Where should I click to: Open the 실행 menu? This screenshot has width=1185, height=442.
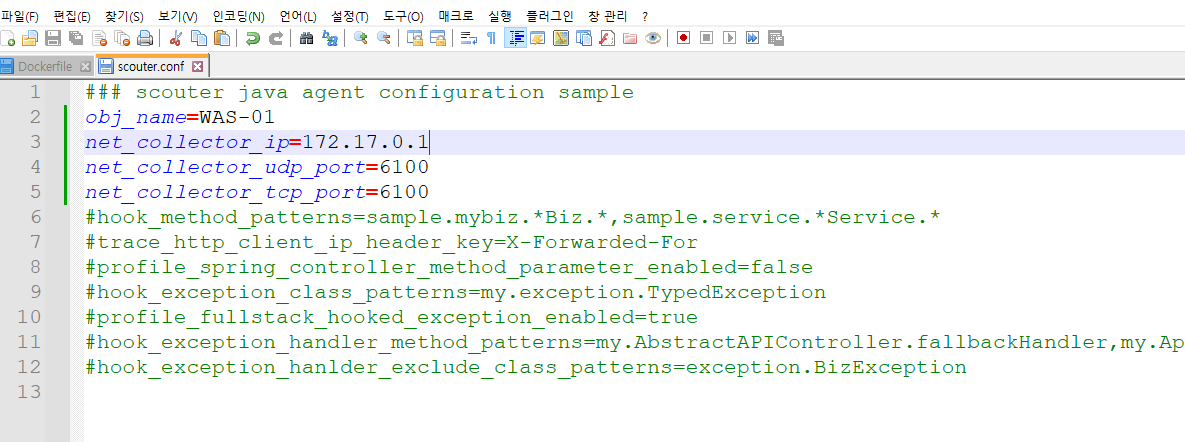[x=500, y=16]
